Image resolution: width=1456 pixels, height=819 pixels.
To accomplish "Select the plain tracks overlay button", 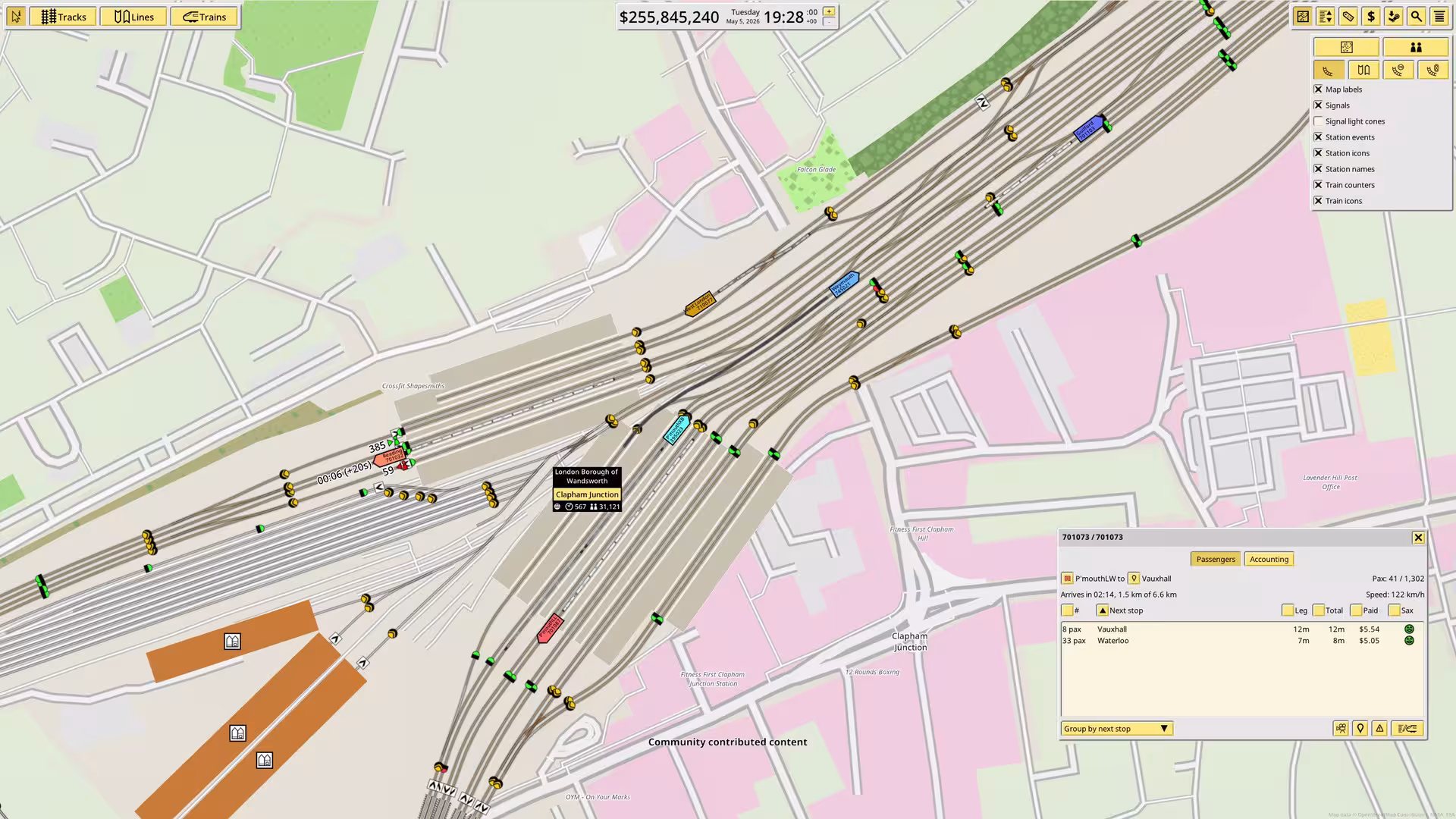I will [x=1329, y=70].
